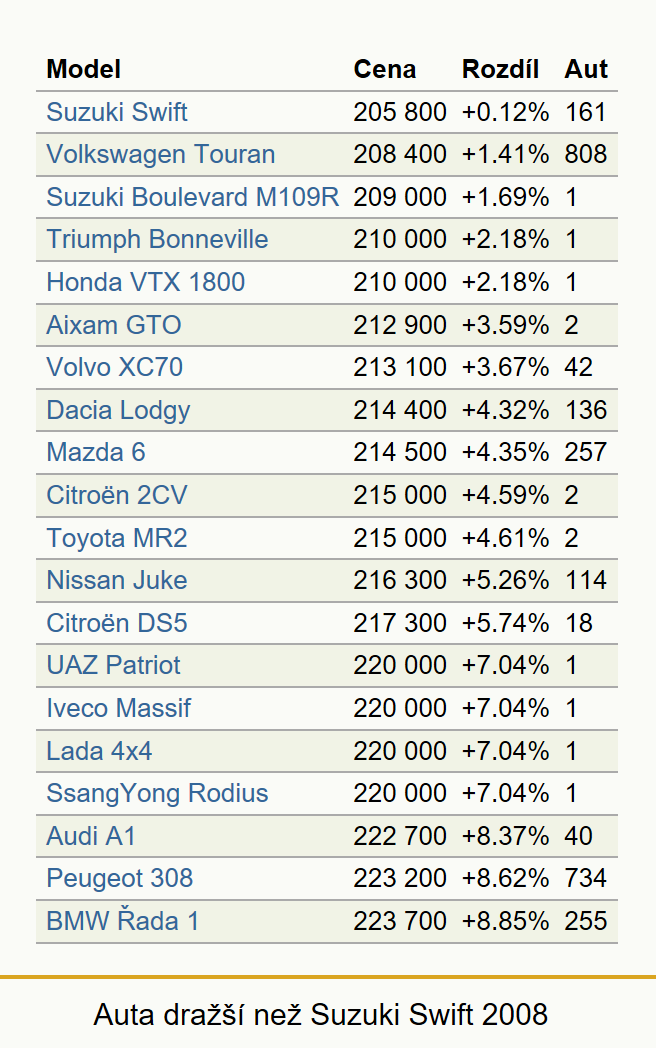Click the Audi A1 link

[x=91, y=836]
